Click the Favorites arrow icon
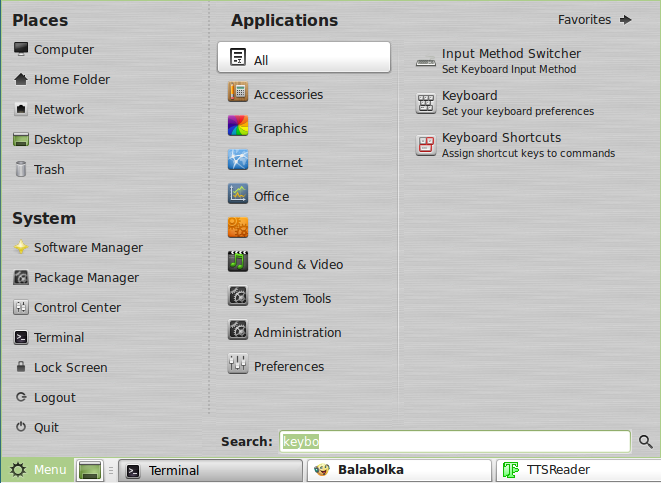661x483 pixels. pyautogui.click(x=626, y=20)
